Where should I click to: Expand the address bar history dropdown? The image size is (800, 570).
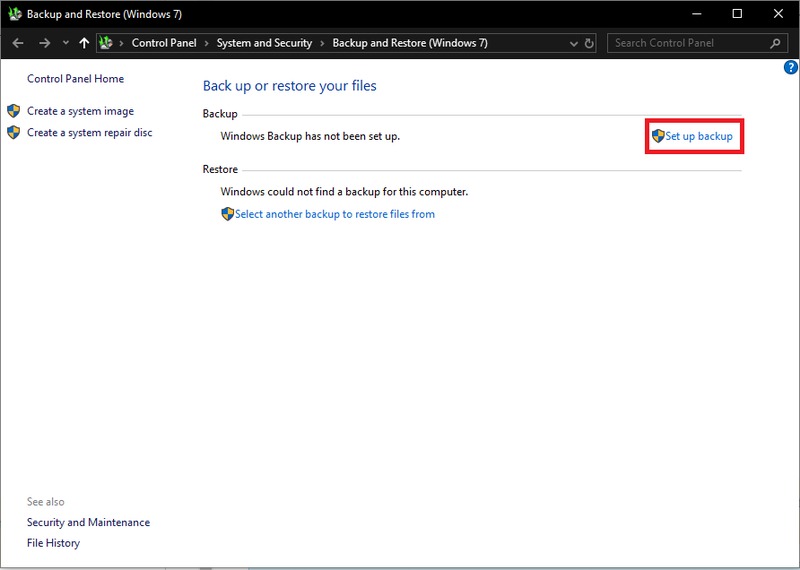tap(573, 43)
